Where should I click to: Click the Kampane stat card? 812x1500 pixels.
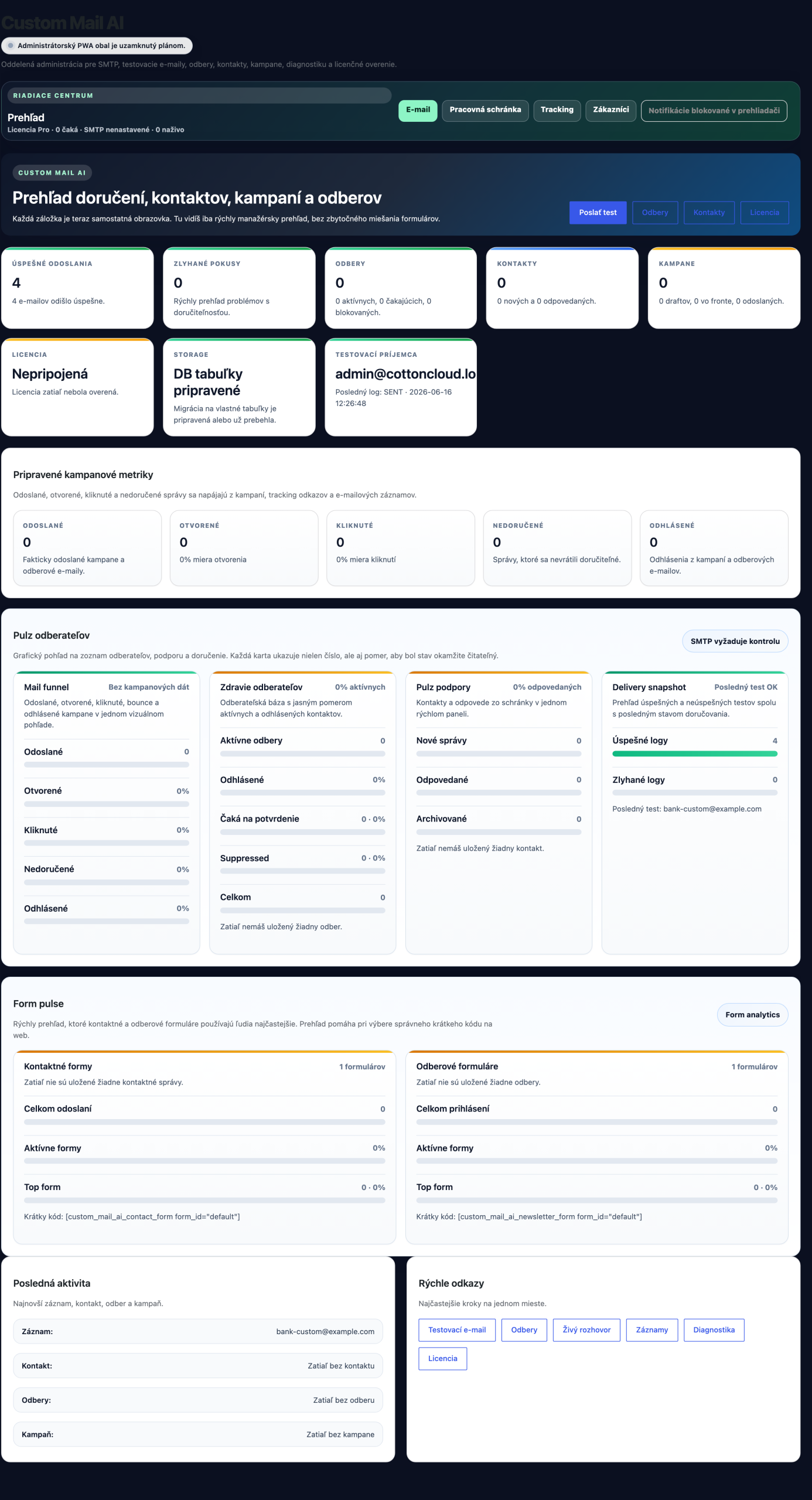tap(724, 288)
